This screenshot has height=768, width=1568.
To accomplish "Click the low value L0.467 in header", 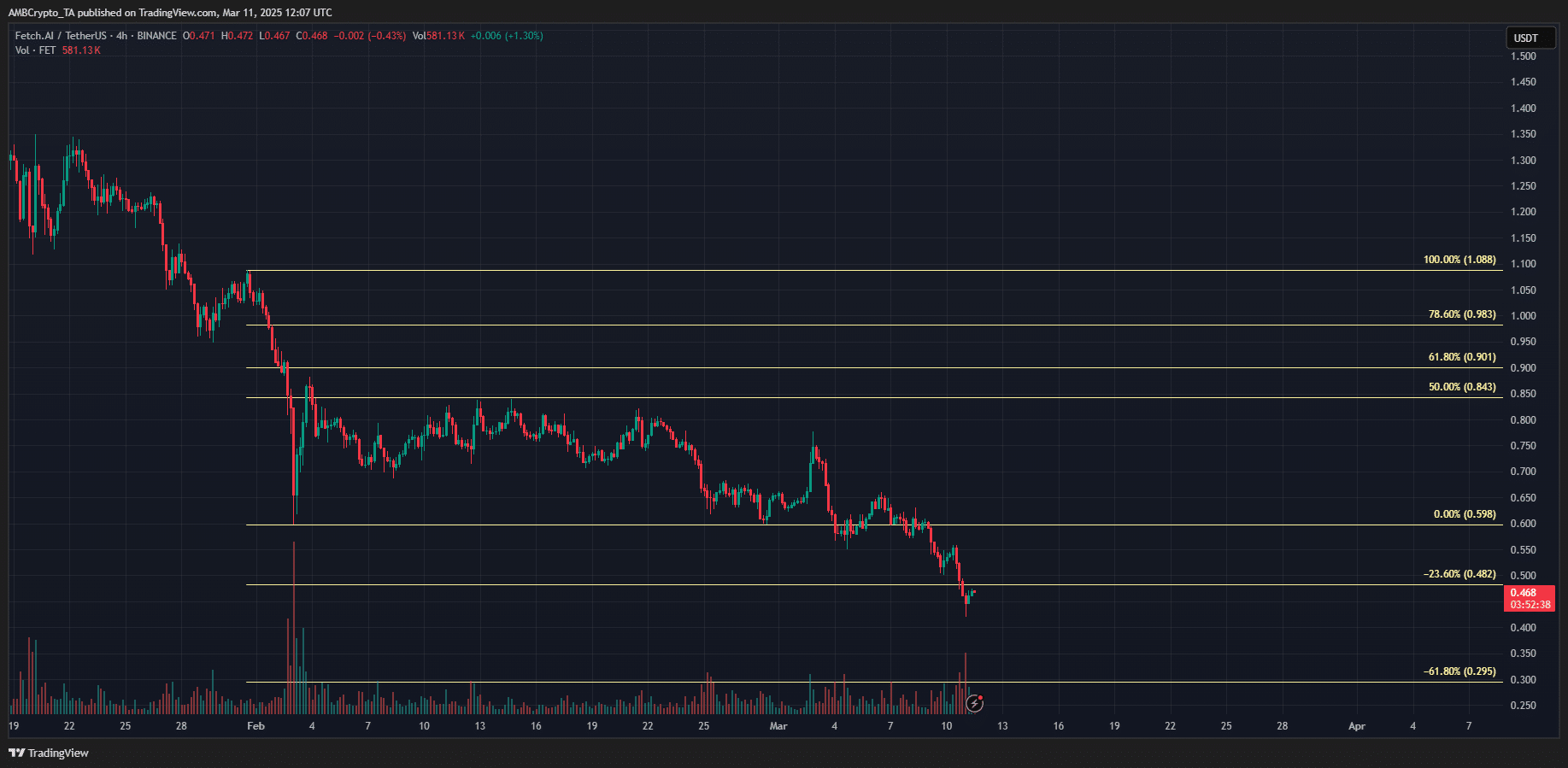I will pyautogui.click(x=274, y=36).
